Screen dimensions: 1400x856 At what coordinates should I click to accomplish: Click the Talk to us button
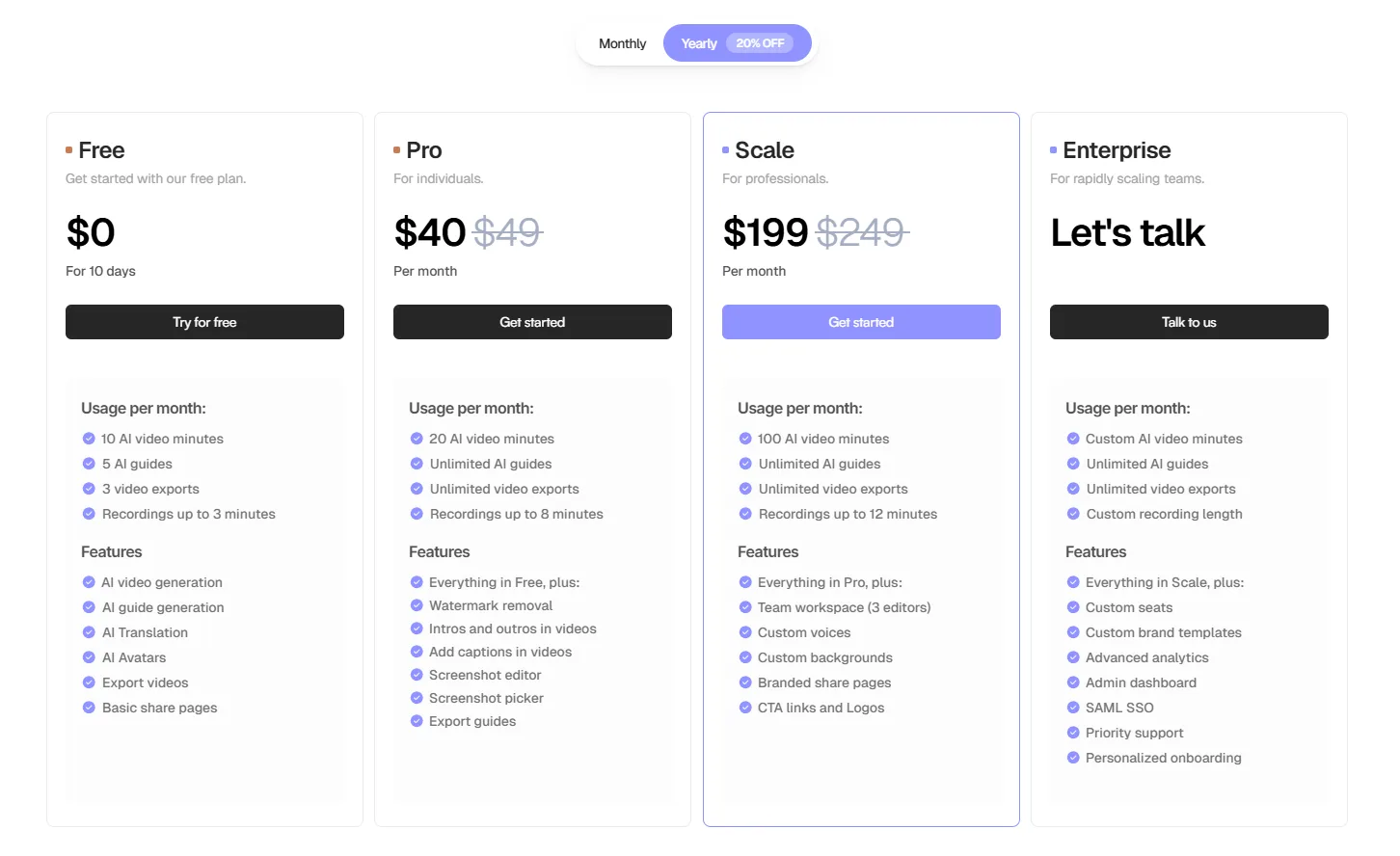click(x=1189, y=322)
